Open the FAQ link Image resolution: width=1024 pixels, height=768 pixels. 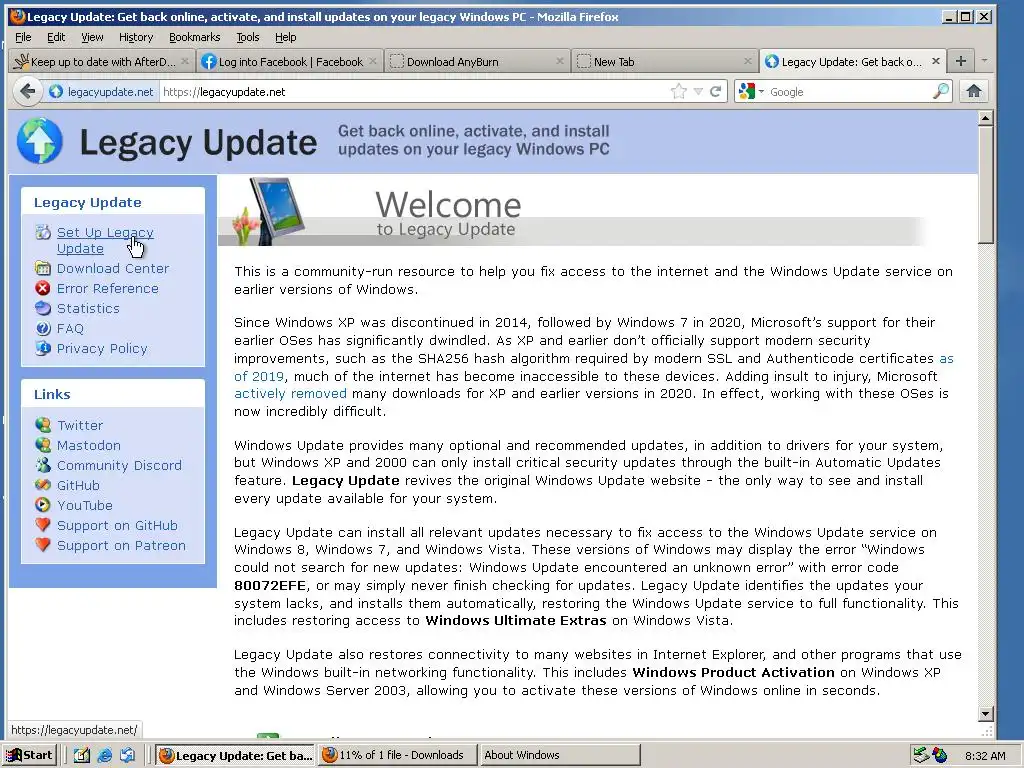[70, 328]
